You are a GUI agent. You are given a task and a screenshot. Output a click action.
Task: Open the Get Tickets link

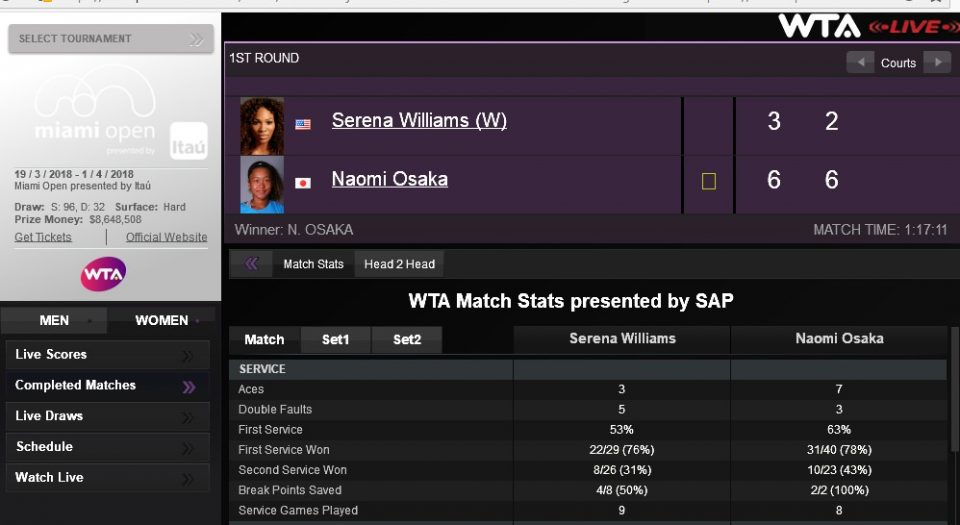[x=43, y=237]
